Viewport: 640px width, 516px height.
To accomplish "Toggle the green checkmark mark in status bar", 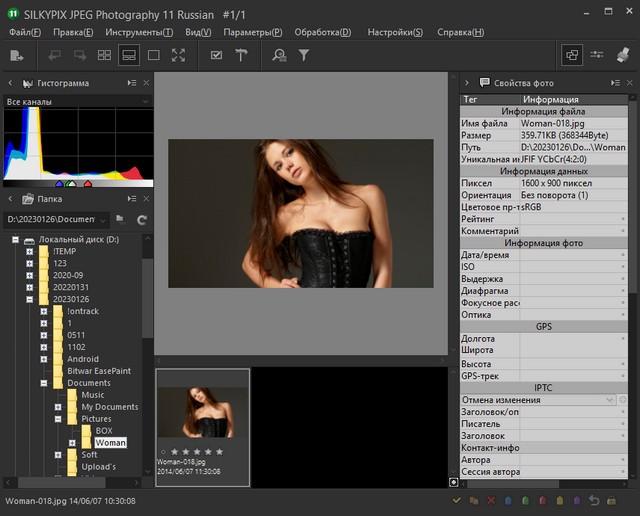I will [x=456, y=500].
